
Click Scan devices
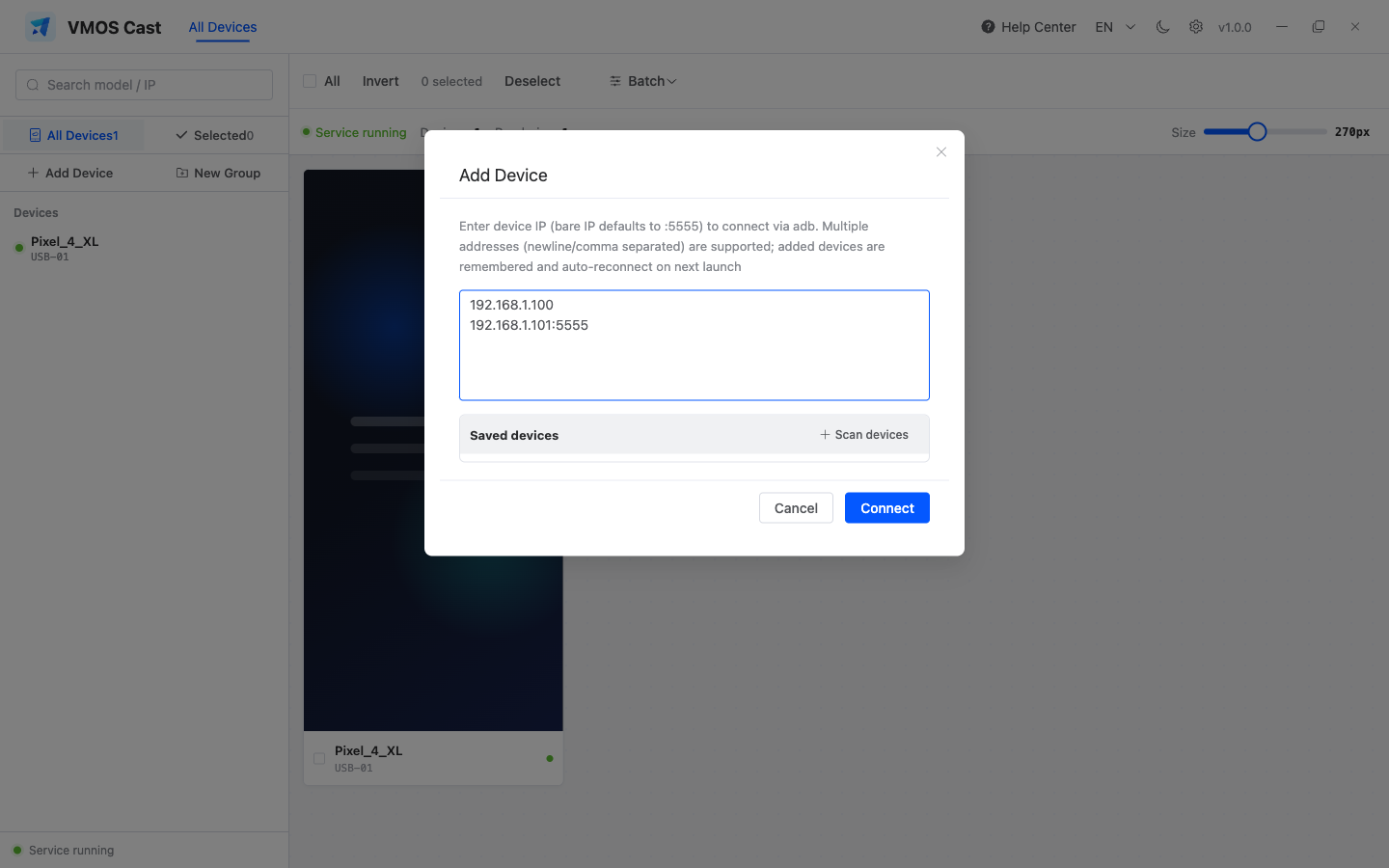click(864, 435)
